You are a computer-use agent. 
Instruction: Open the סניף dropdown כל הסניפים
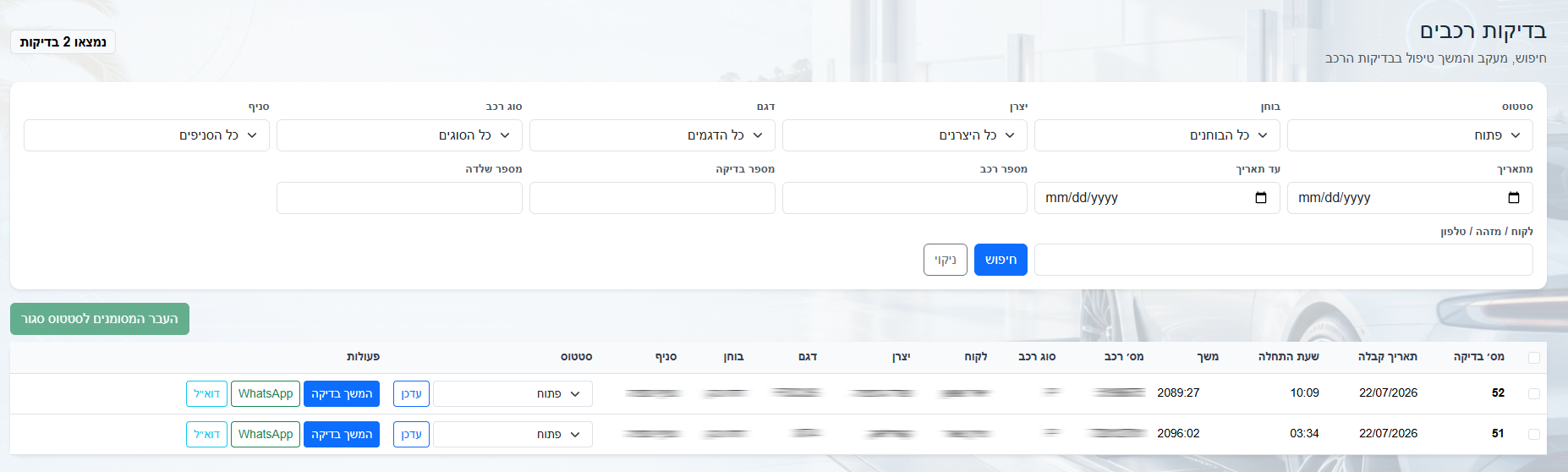pyautogui.click(x=146, y=135)
